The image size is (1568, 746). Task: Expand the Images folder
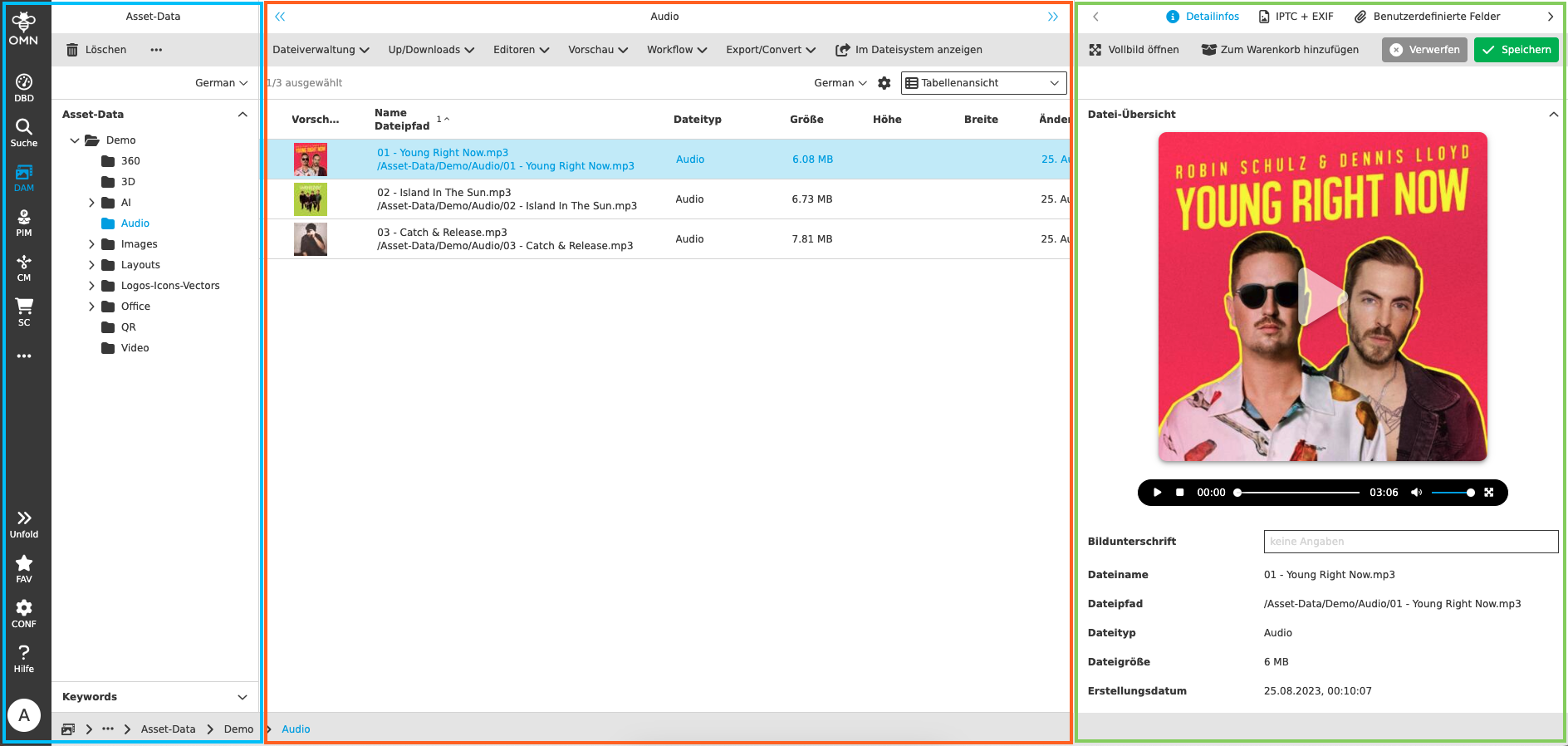tap(91, 244)
